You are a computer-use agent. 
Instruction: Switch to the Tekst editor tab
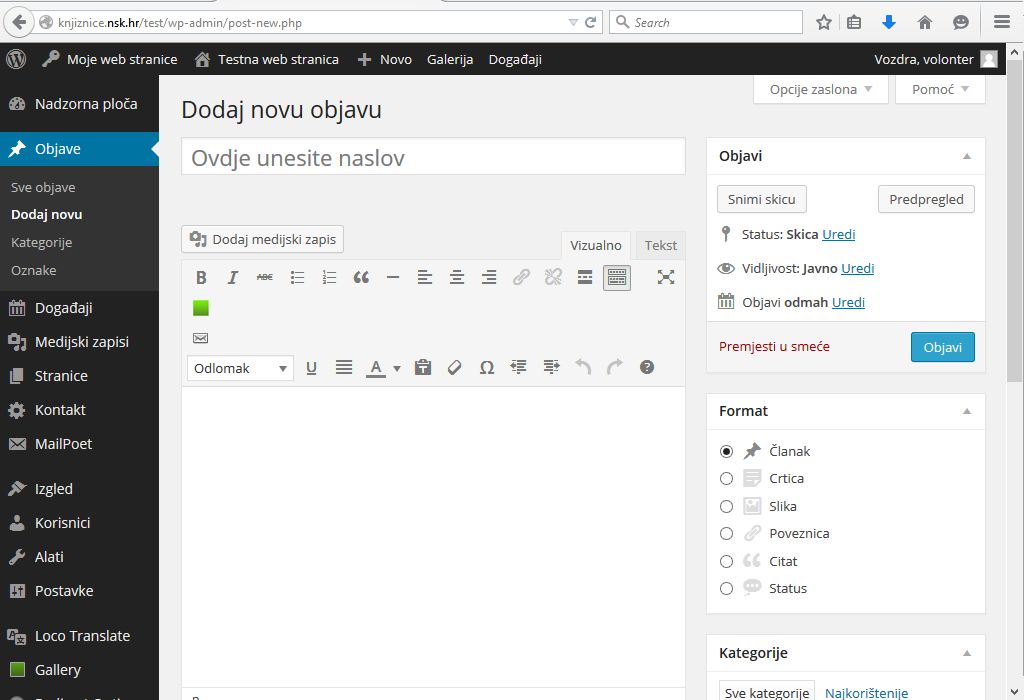pos(660,246)
